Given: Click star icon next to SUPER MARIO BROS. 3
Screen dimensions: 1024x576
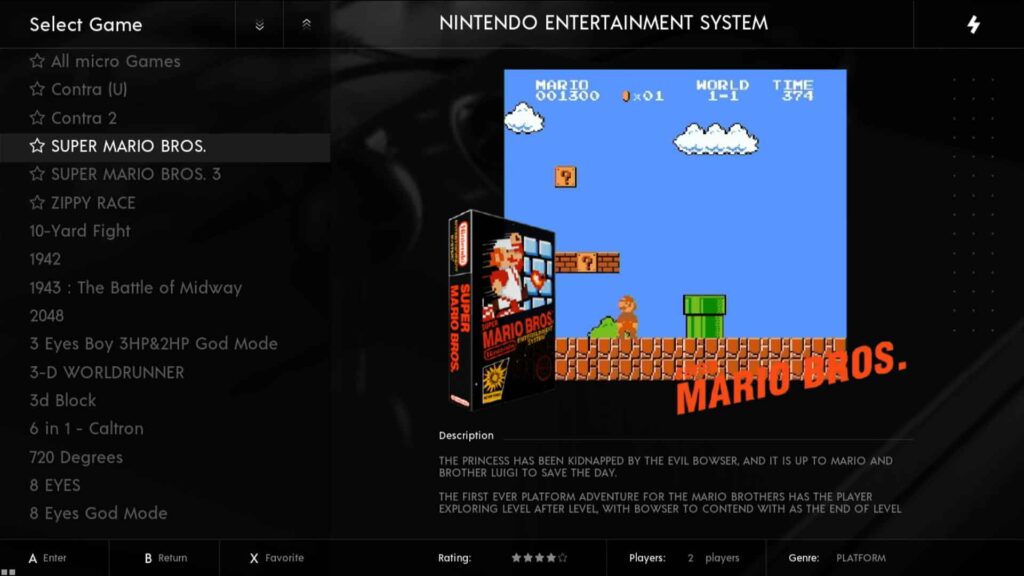Looking at the screenshot, I should pyautogui.click(x=37, y=174).
